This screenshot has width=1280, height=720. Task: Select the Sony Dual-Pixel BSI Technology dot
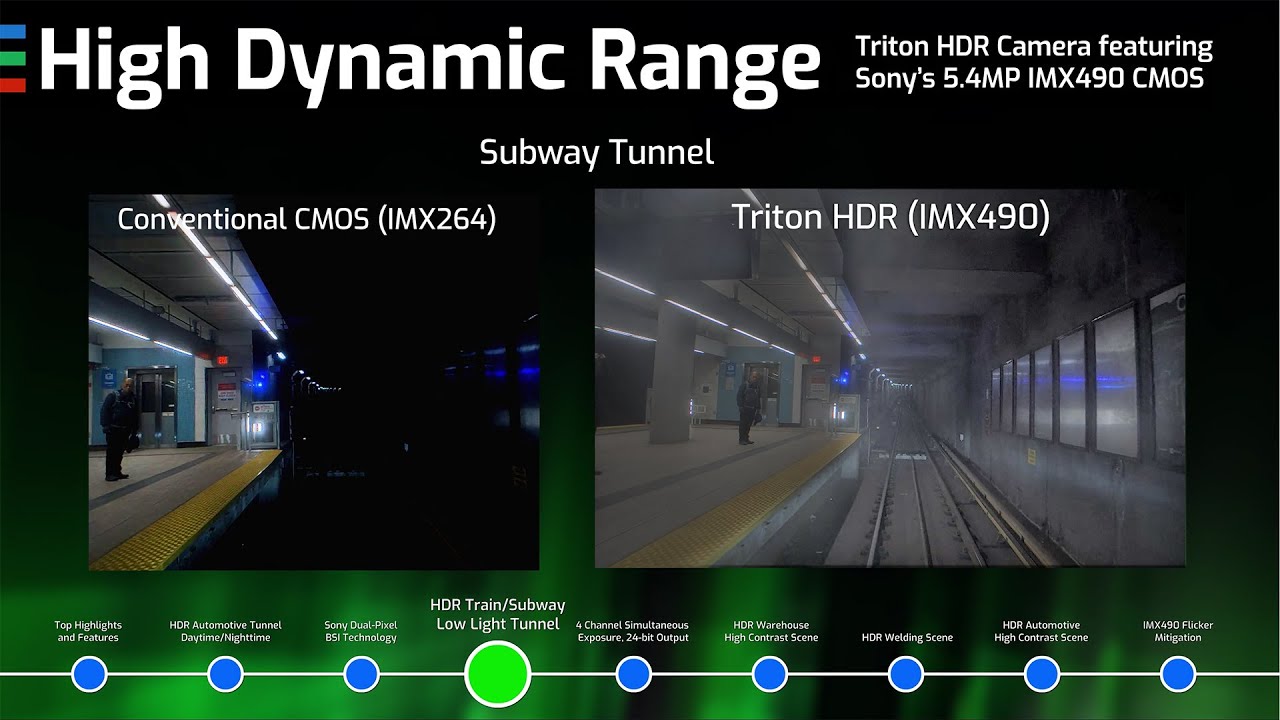coord(361,674)
